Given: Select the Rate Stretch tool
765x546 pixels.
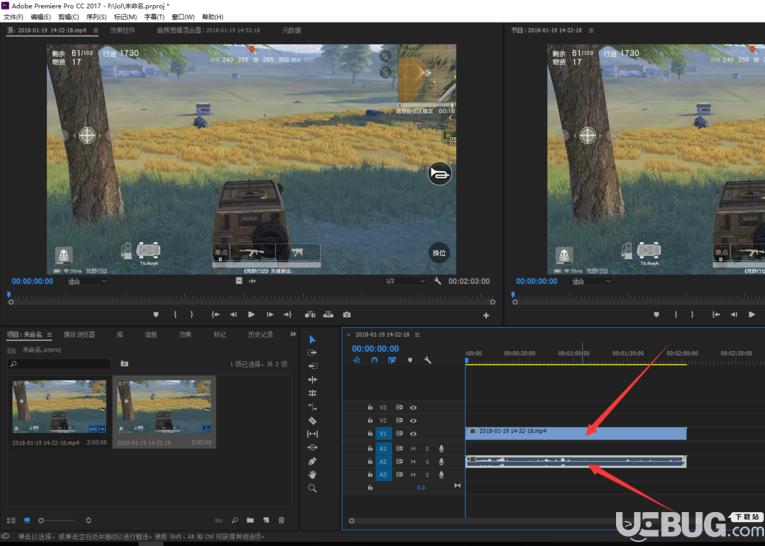Looking at the screenshot, I should (x=312, y=407).
